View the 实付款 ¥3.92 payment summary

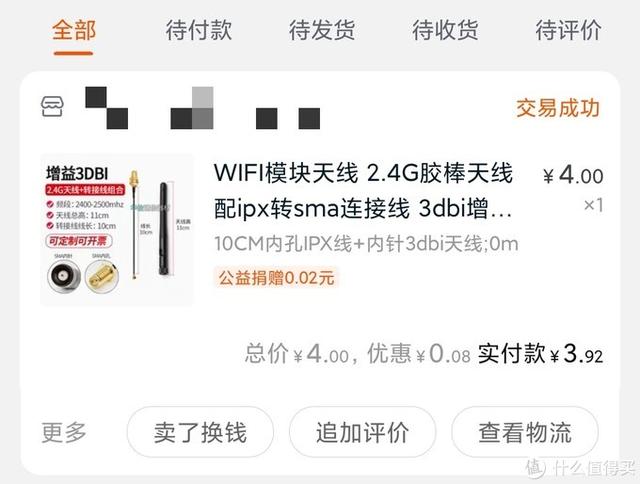pos(540,353)
